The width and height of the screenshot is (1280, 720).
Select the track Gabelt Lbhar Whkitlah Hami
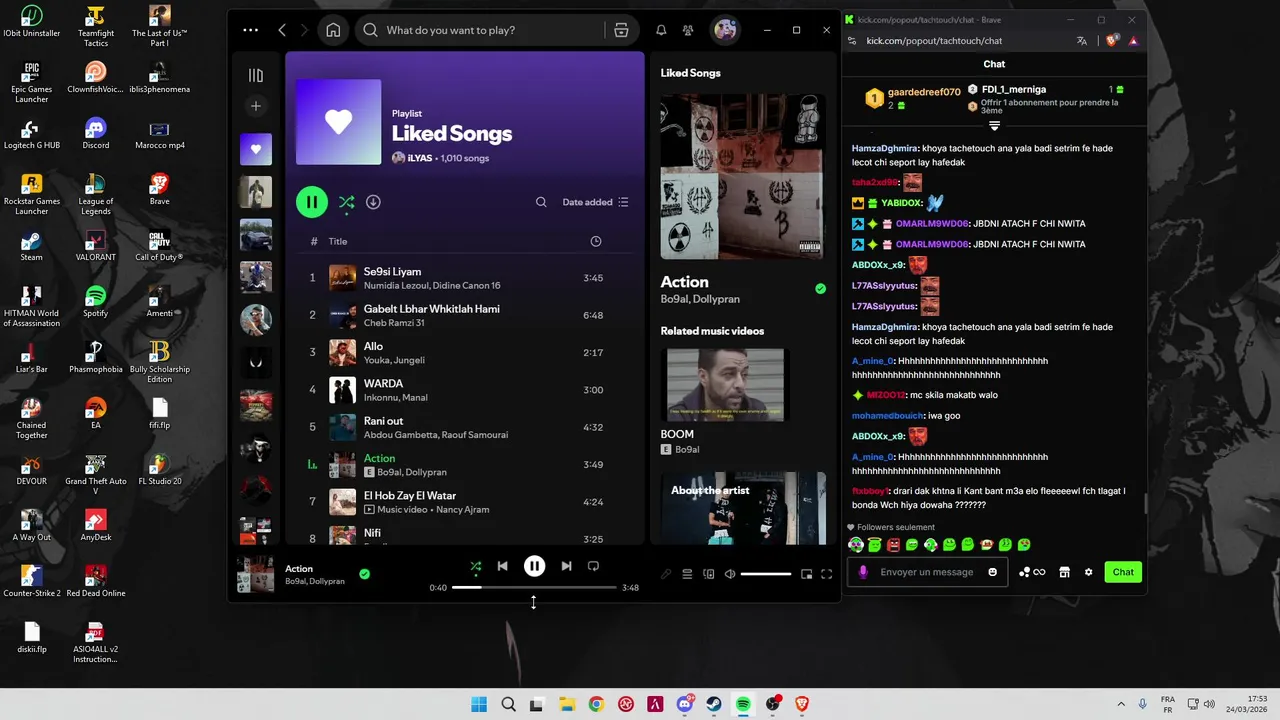point(465,315)
